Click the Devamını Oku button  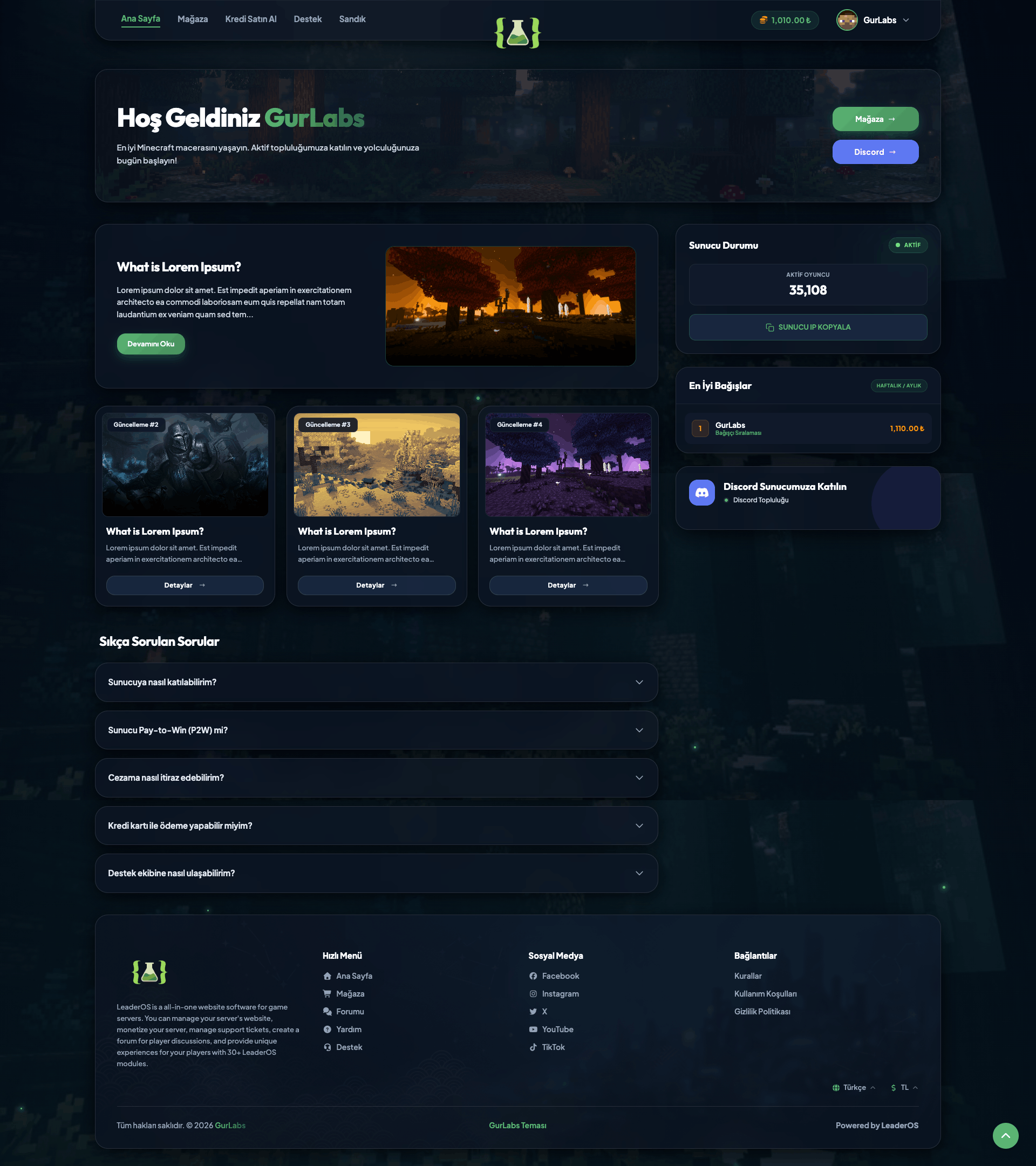coord(151,344)
